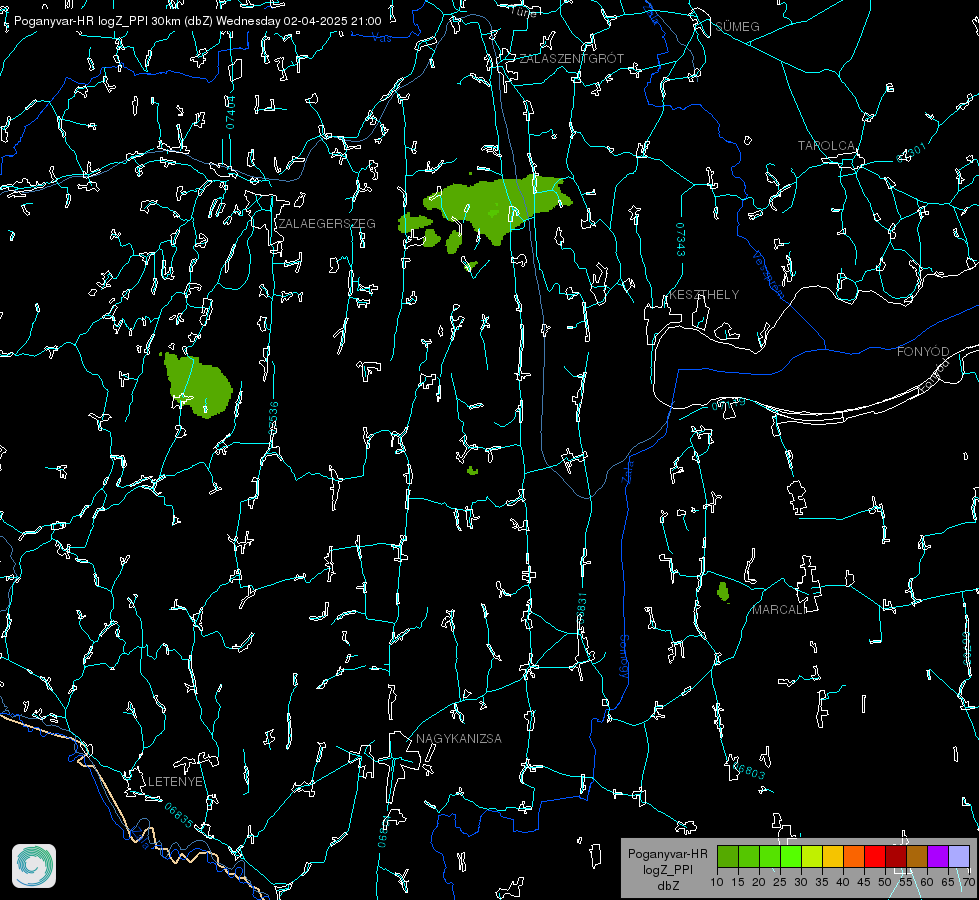The height and width of the screenshot is (900, 979).
Task: Select the yellow 35 dBZ legend swatch
Action: click(x=833, y=856)
